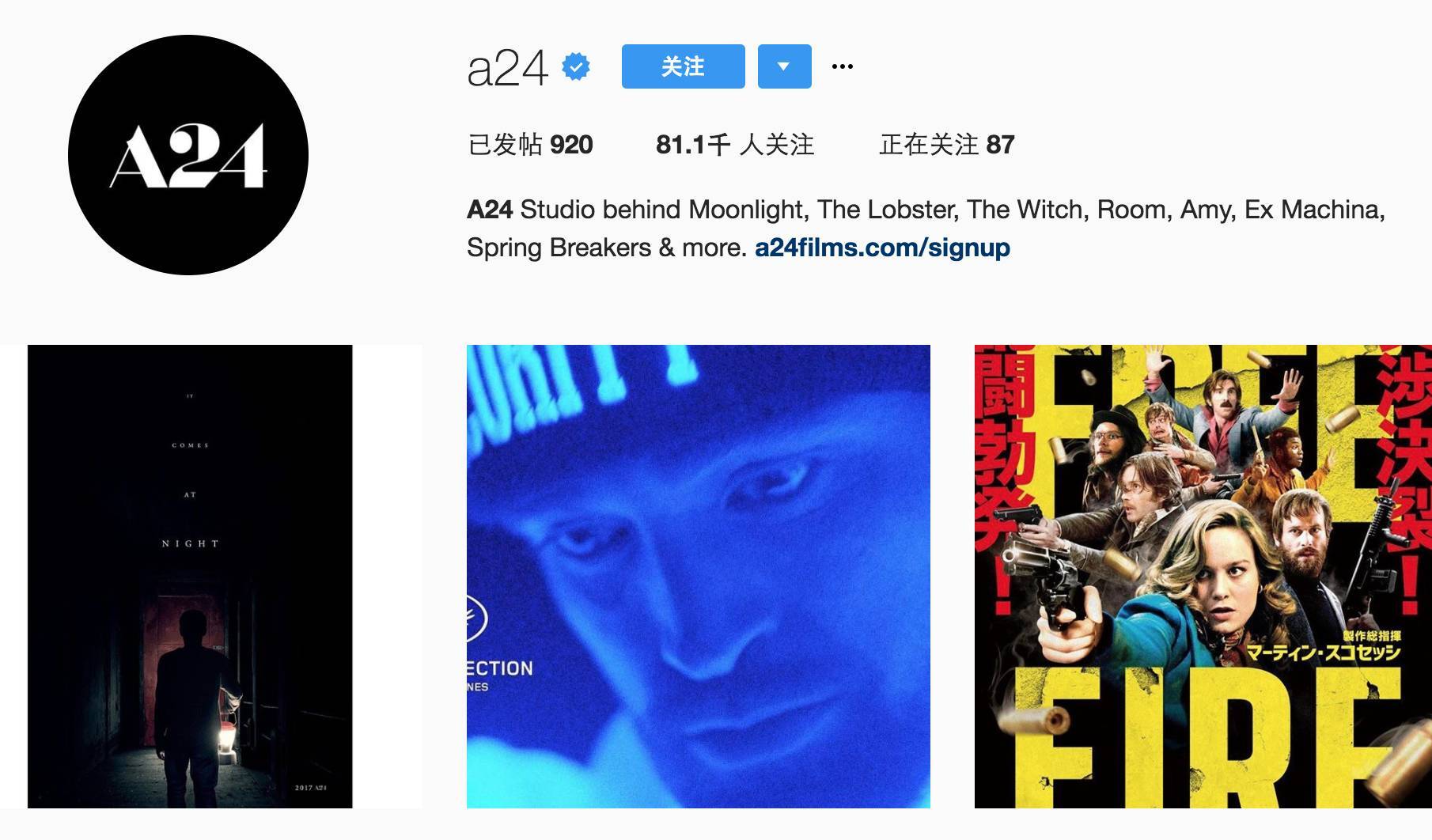Click the a24 username heading
This screenshot has height=840, width=1432.
click(507, 68)
